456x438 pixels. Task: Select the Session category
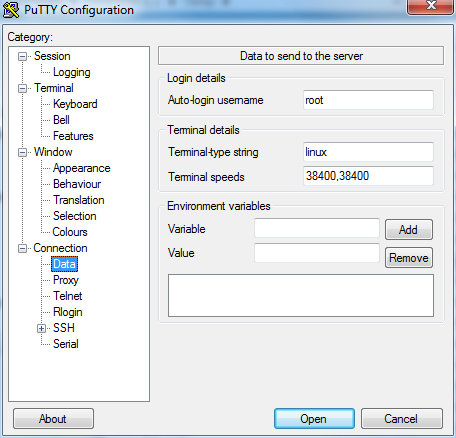52,56
